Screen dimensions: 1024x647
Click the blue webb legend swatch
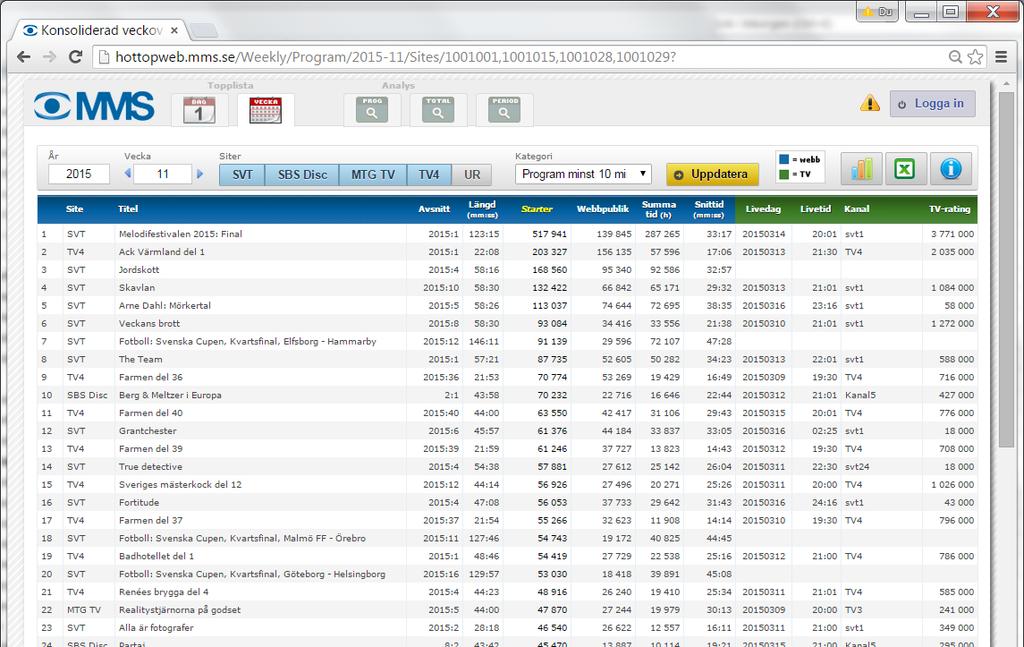pos(784,159)
